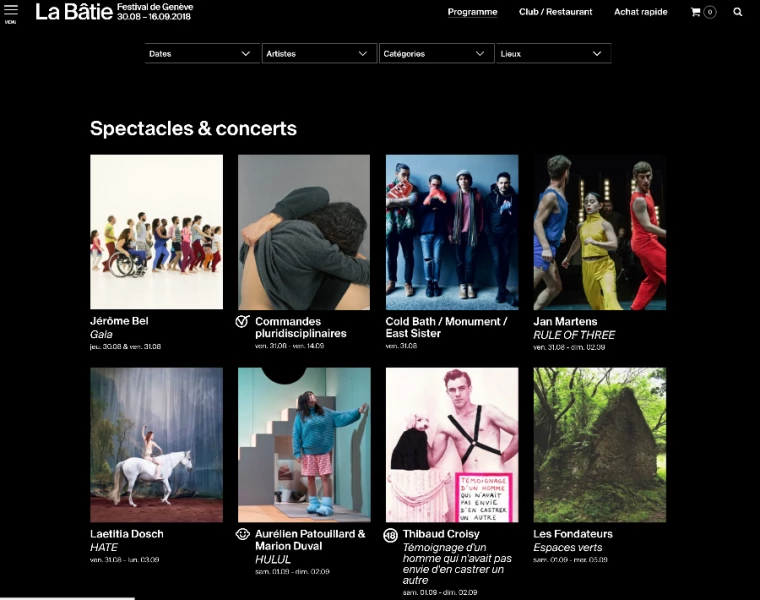Select the Les Fondateurs Espaces verts thumbnail
This screenshot has height=600, width=760.
point(600,445)
